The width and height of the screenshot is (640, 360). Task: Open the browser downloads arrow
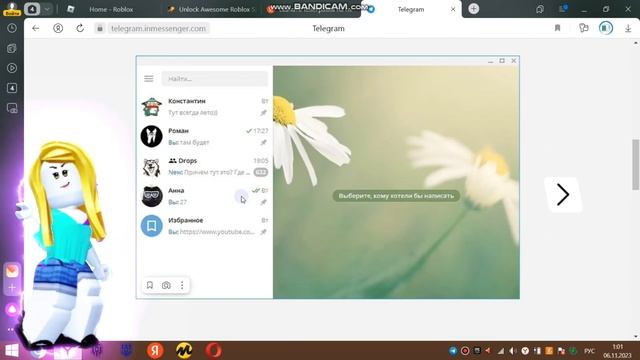[628, 29]
